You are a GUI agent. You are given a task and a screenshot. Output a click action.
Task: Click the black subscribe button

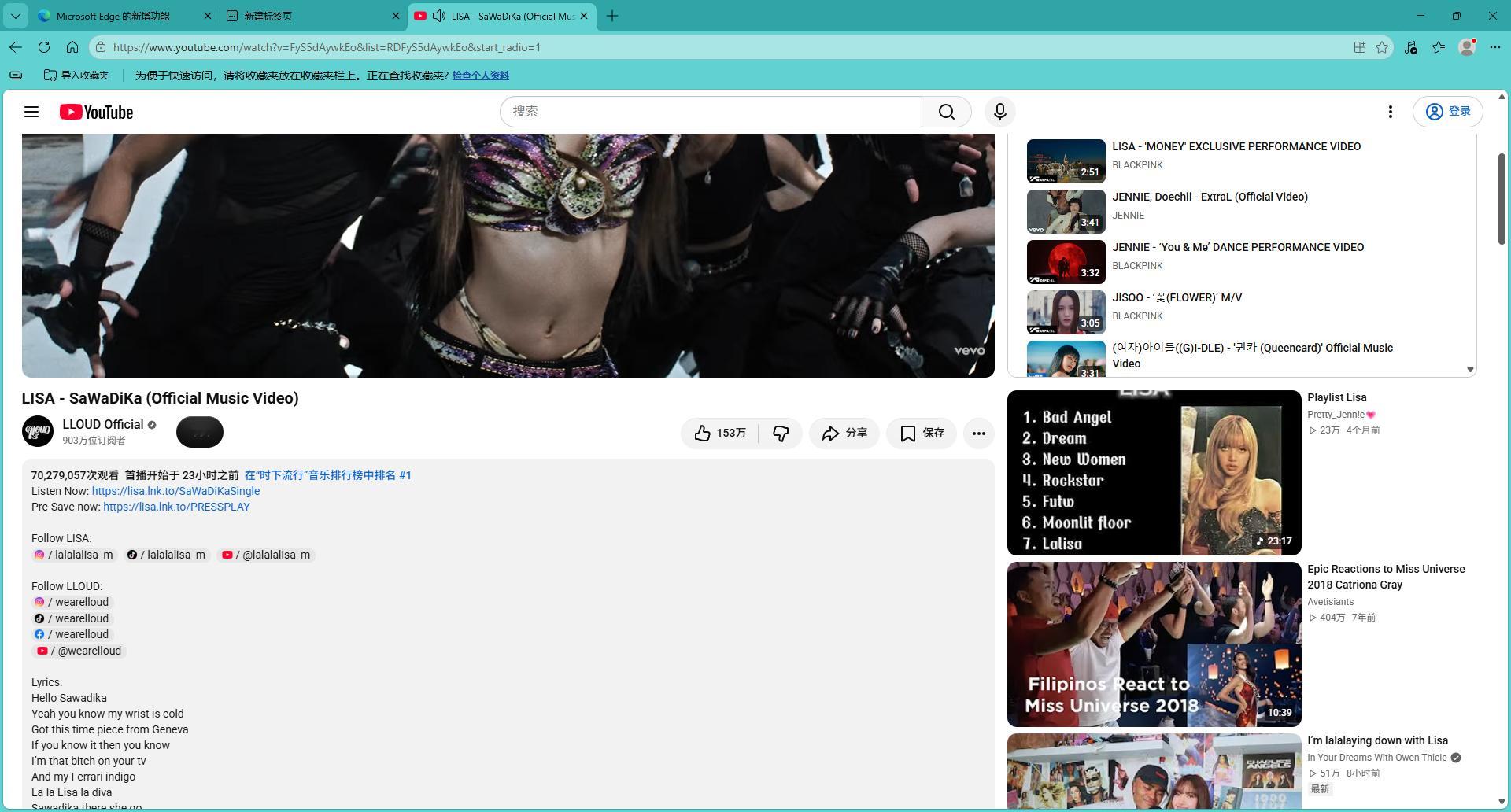200,432
